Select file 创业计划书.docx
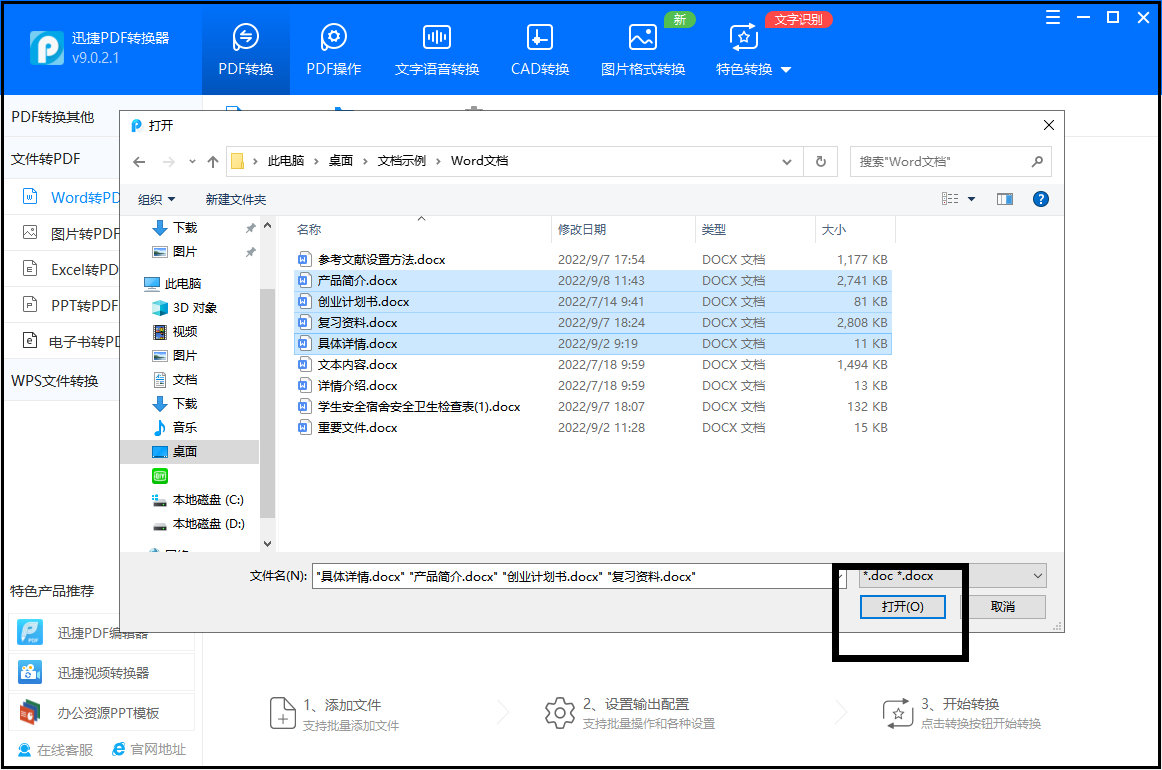 click(x=593, y=302)
